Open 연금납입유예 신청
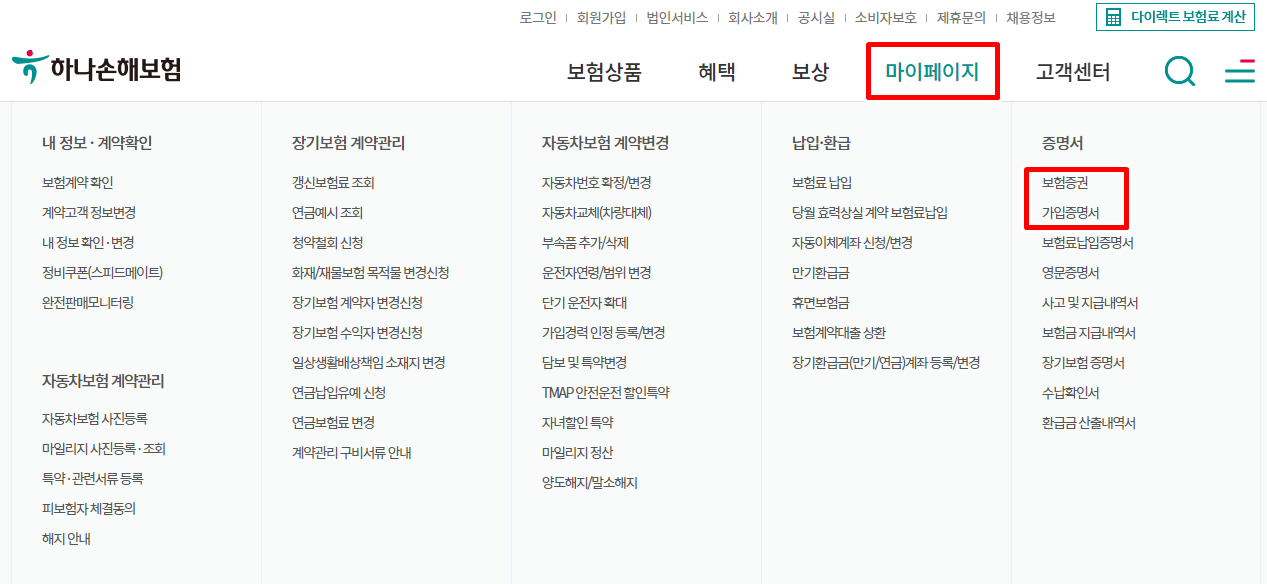Viewport: 1267px width, 584px height. click(x=339, y=393)
